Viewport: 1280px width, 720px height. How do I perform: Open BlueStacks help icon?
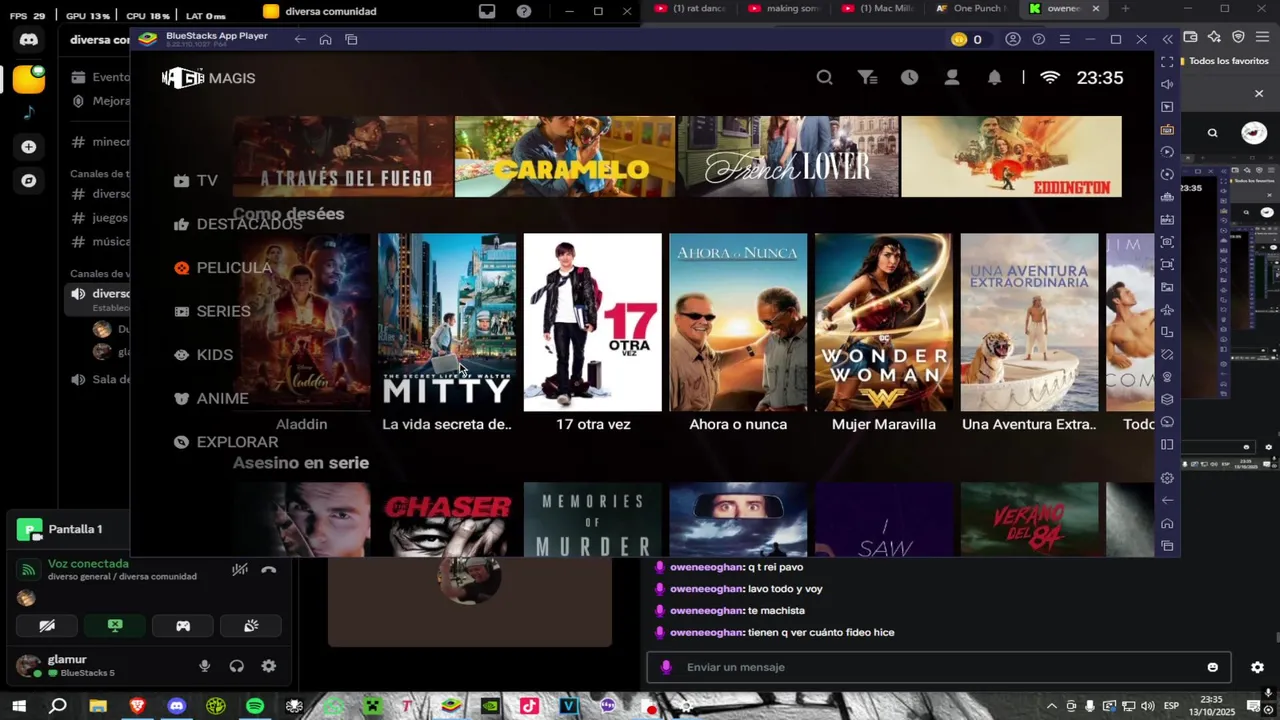(1039, 39)
